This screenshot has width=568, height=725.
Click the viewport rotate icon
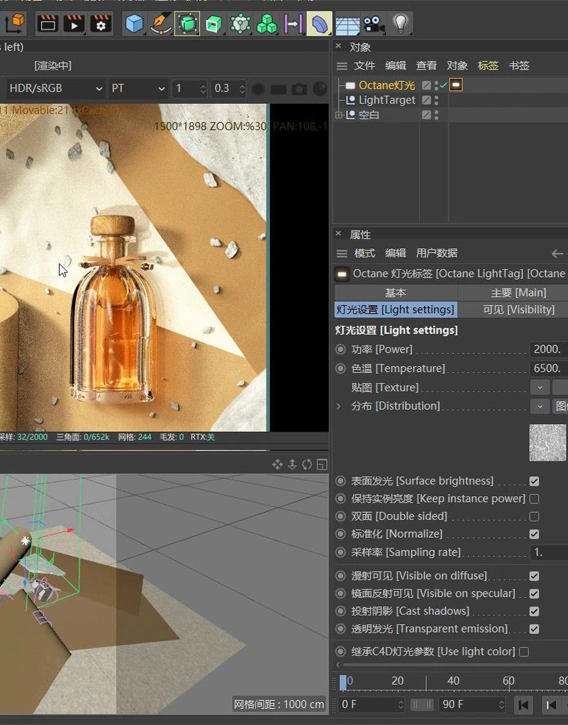click(307, 464)
